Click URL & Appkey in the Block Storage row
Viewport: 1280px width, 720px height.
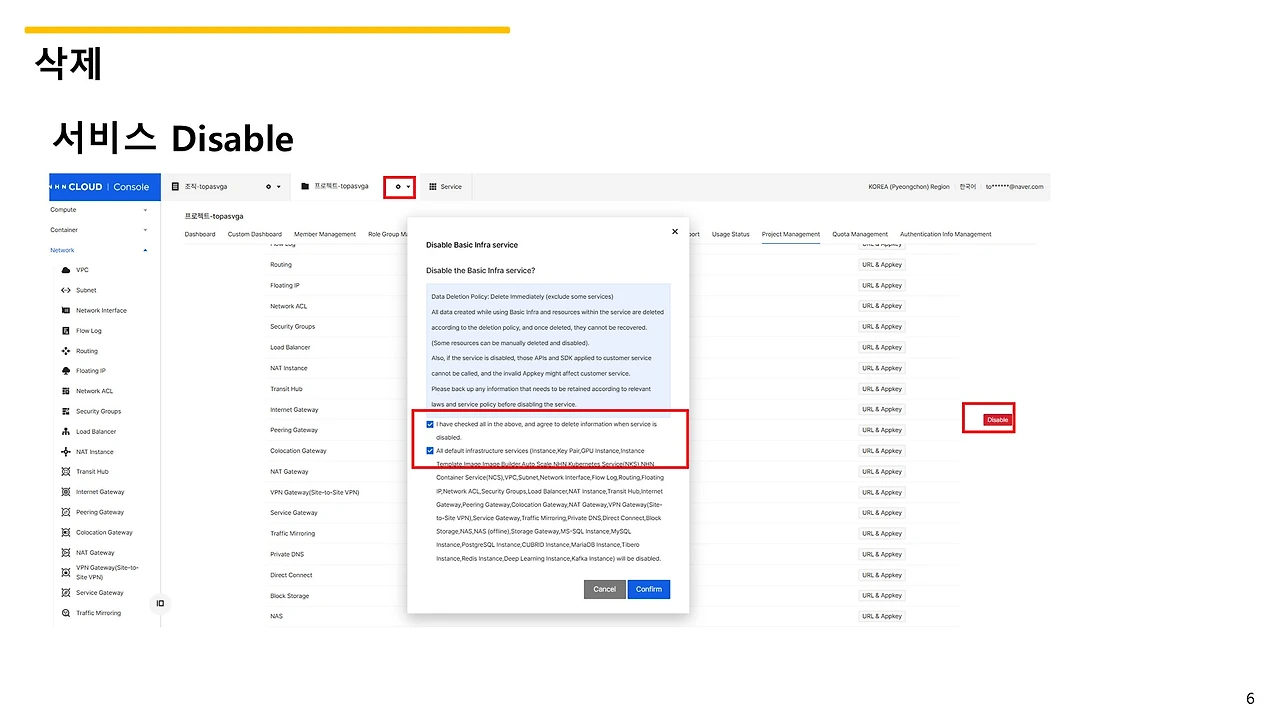(882, 596)
